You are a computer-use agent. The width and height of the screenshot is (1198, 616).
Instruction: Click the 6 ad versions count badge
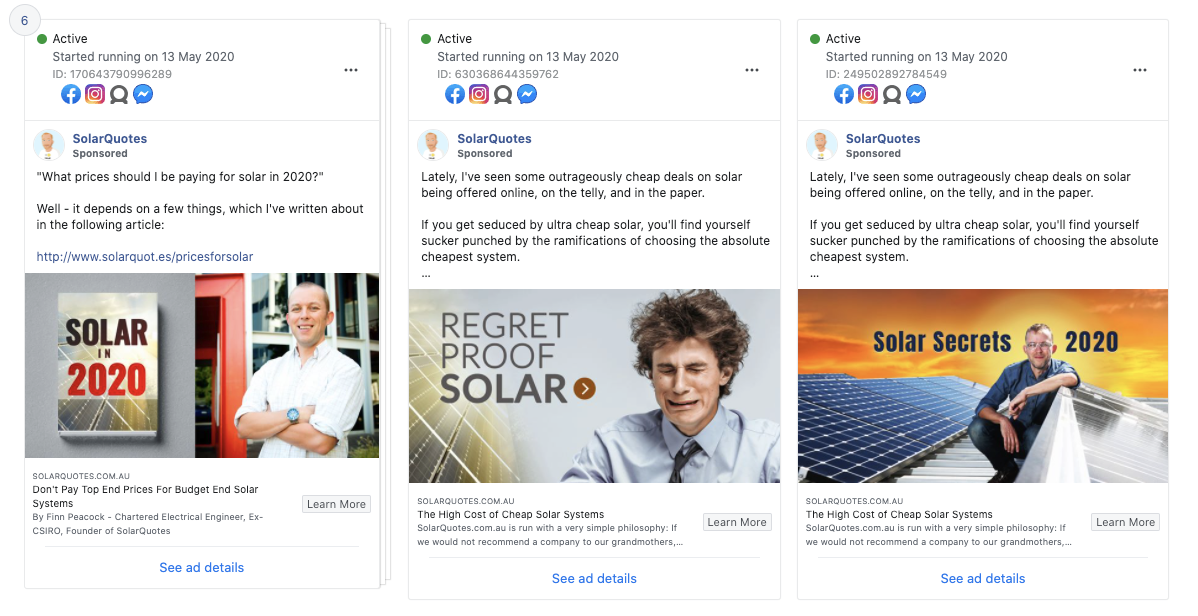[24, 21]
